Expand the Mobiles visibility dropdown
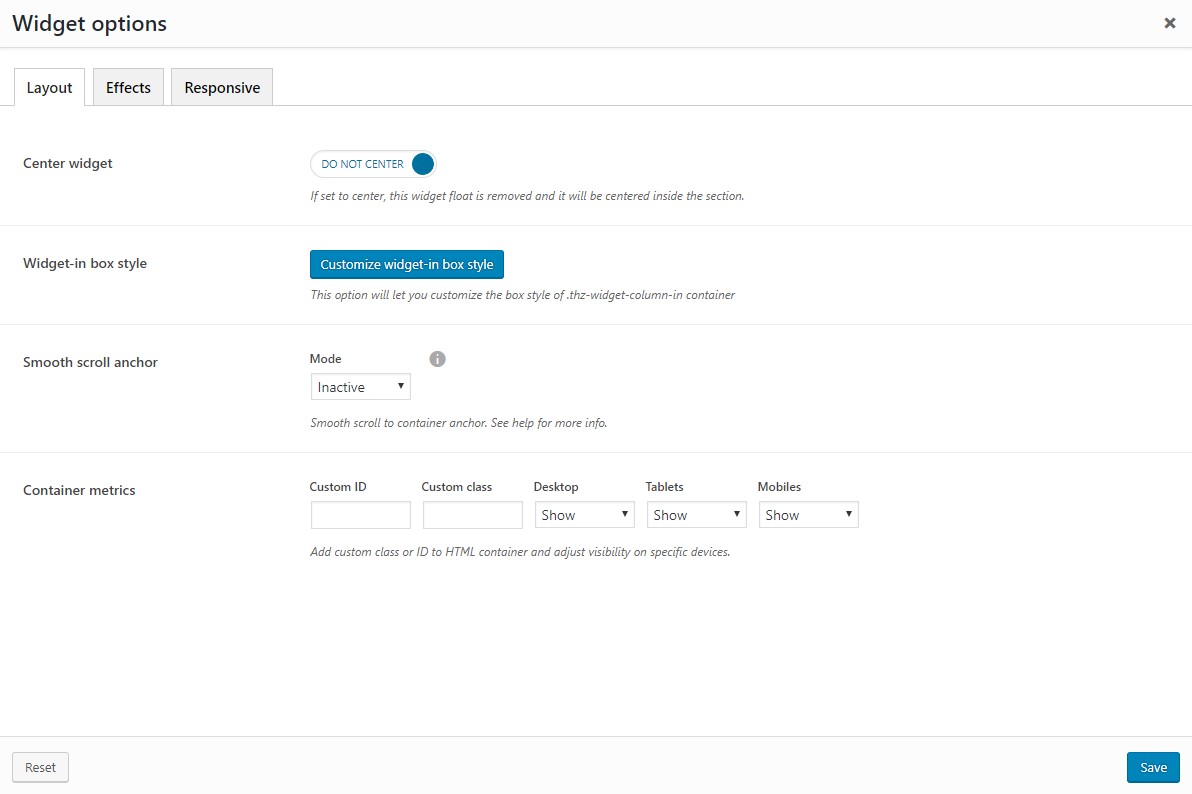The height and width of the screenshot is (794, 1192). pos(808,515)
